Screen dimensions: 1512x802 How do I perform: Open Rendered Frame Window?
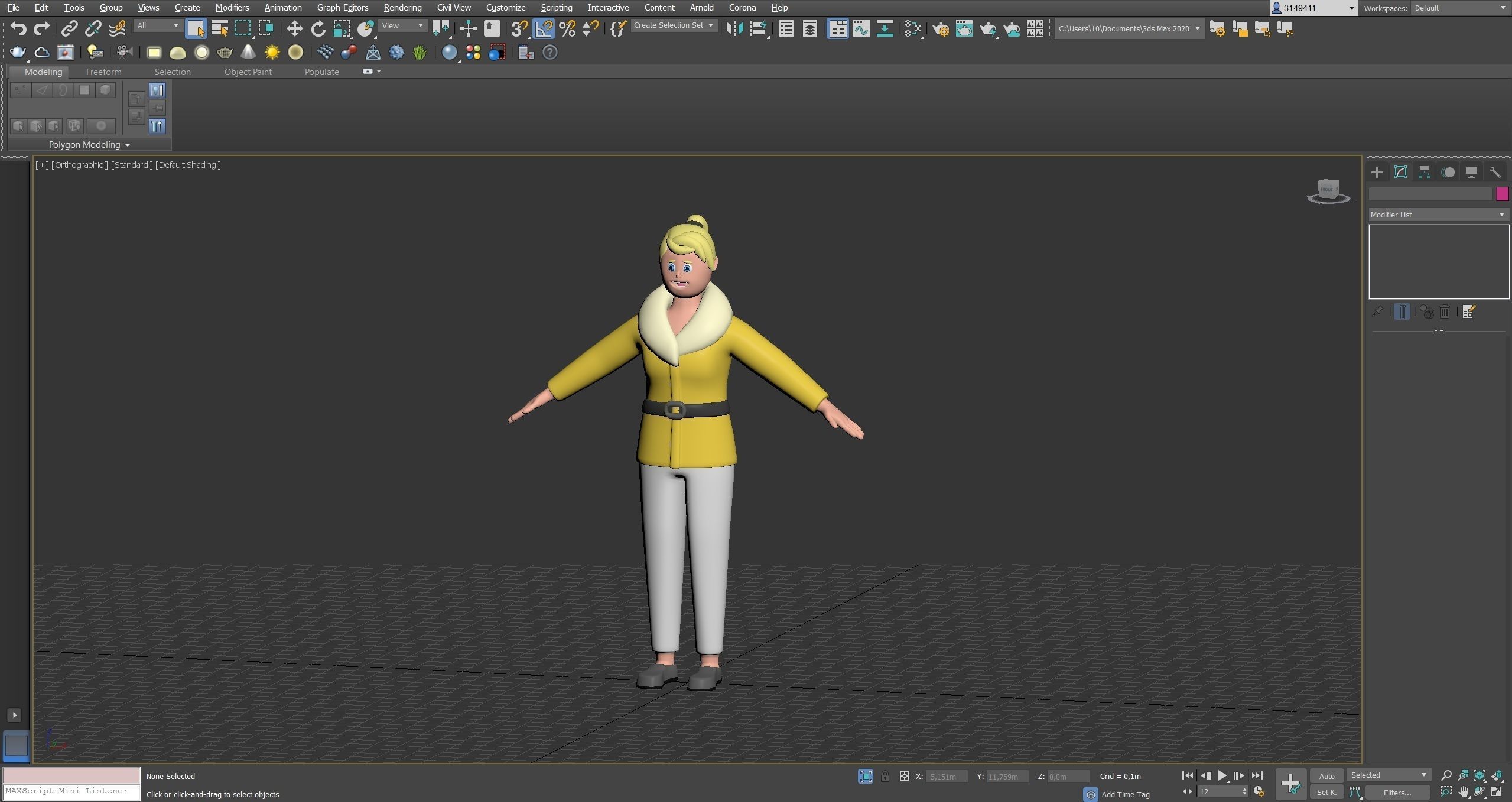[x=964, y=28]
